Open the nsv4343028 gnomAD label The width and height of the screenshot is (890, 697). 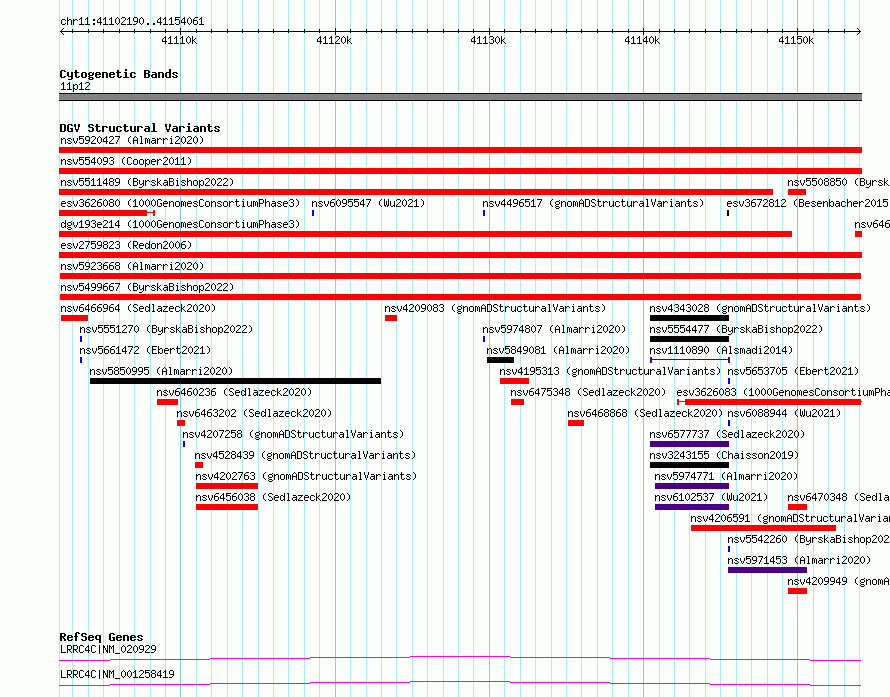760,308
